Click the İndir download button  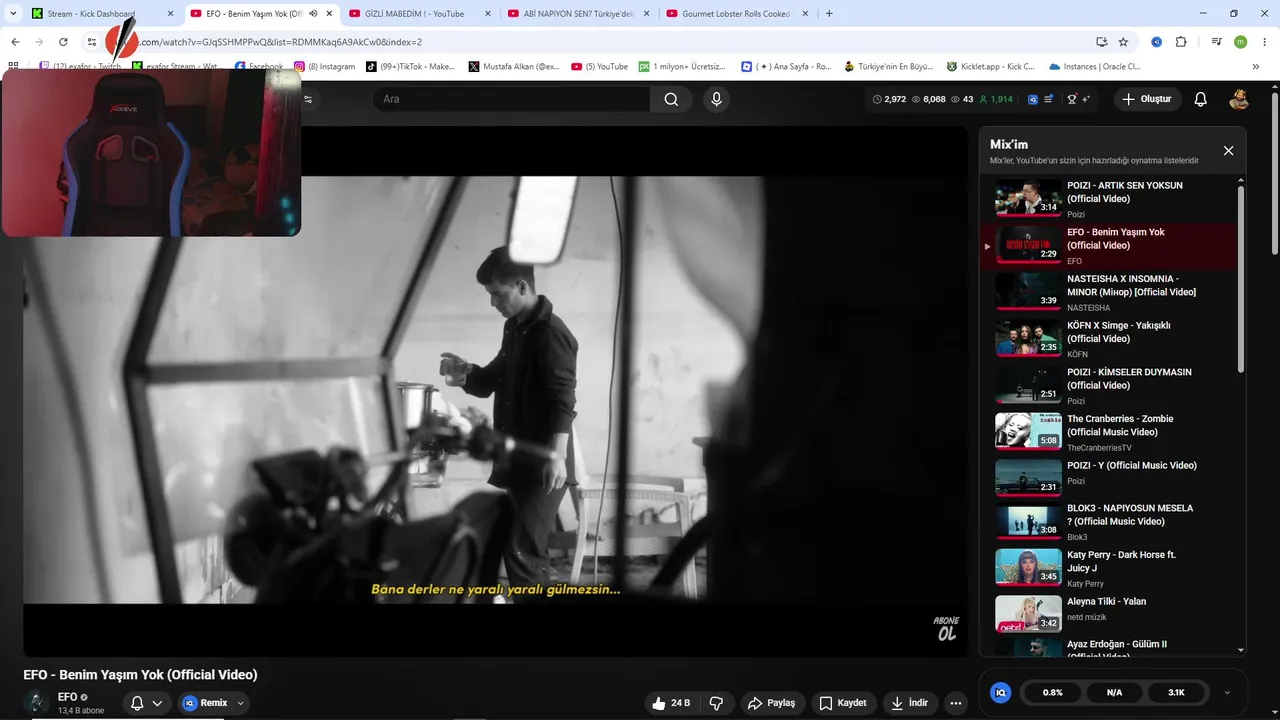tap(910, 703)
